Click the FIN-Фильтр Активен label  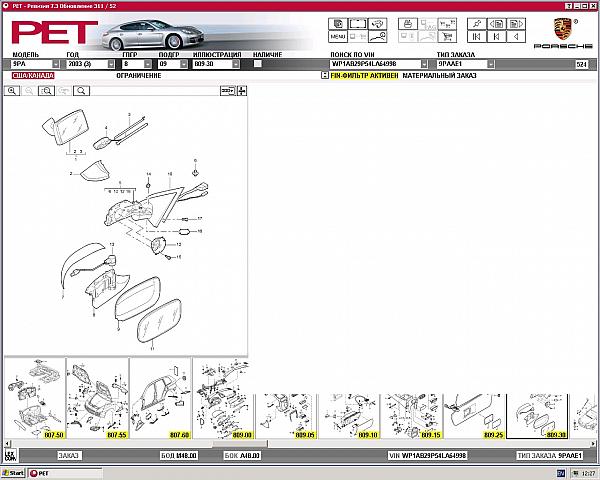point(364,75)
